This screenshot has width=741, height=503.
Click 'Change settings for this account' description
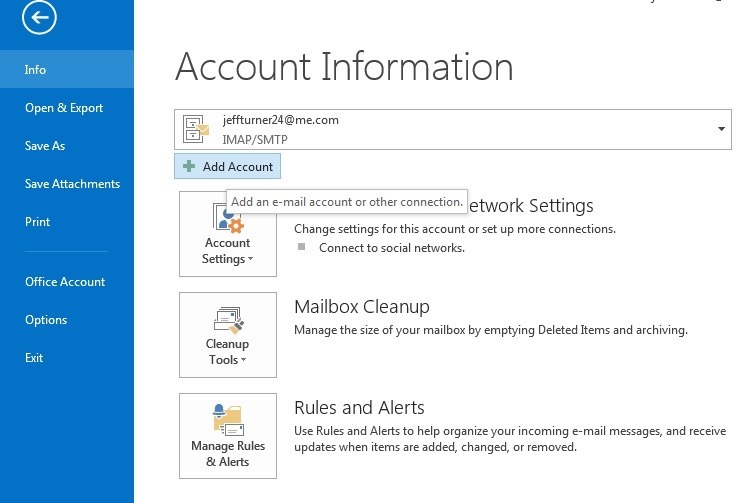tap(455, 229)
